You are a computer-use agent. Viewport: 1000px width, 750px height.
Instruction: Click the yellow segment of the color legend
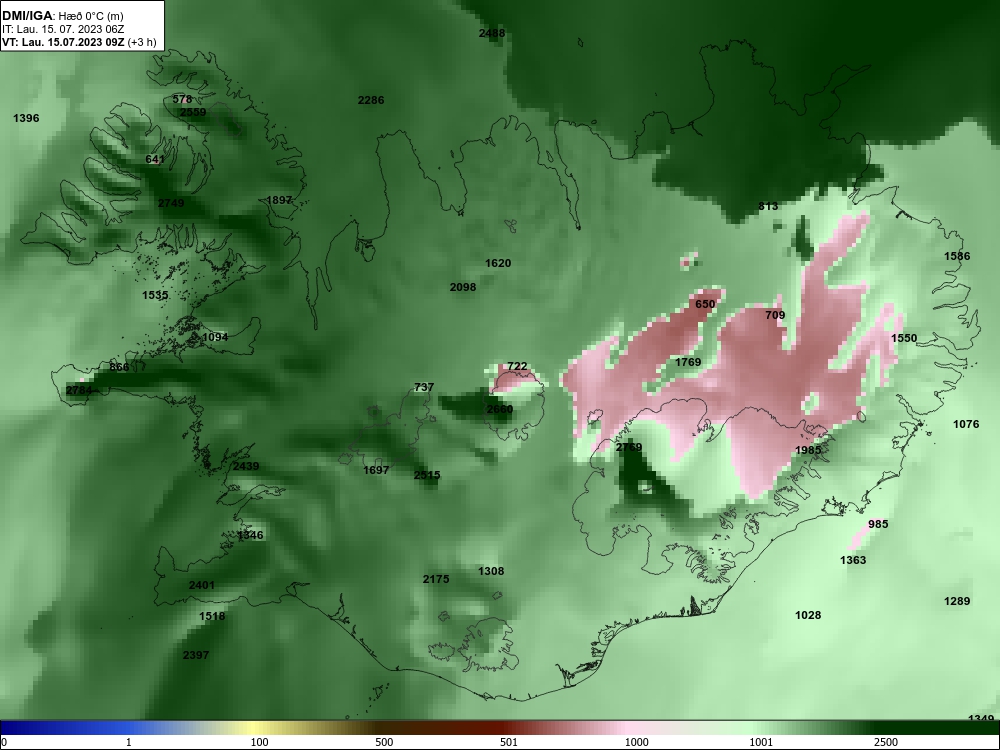pyautogui.click(x=255, y=728)
